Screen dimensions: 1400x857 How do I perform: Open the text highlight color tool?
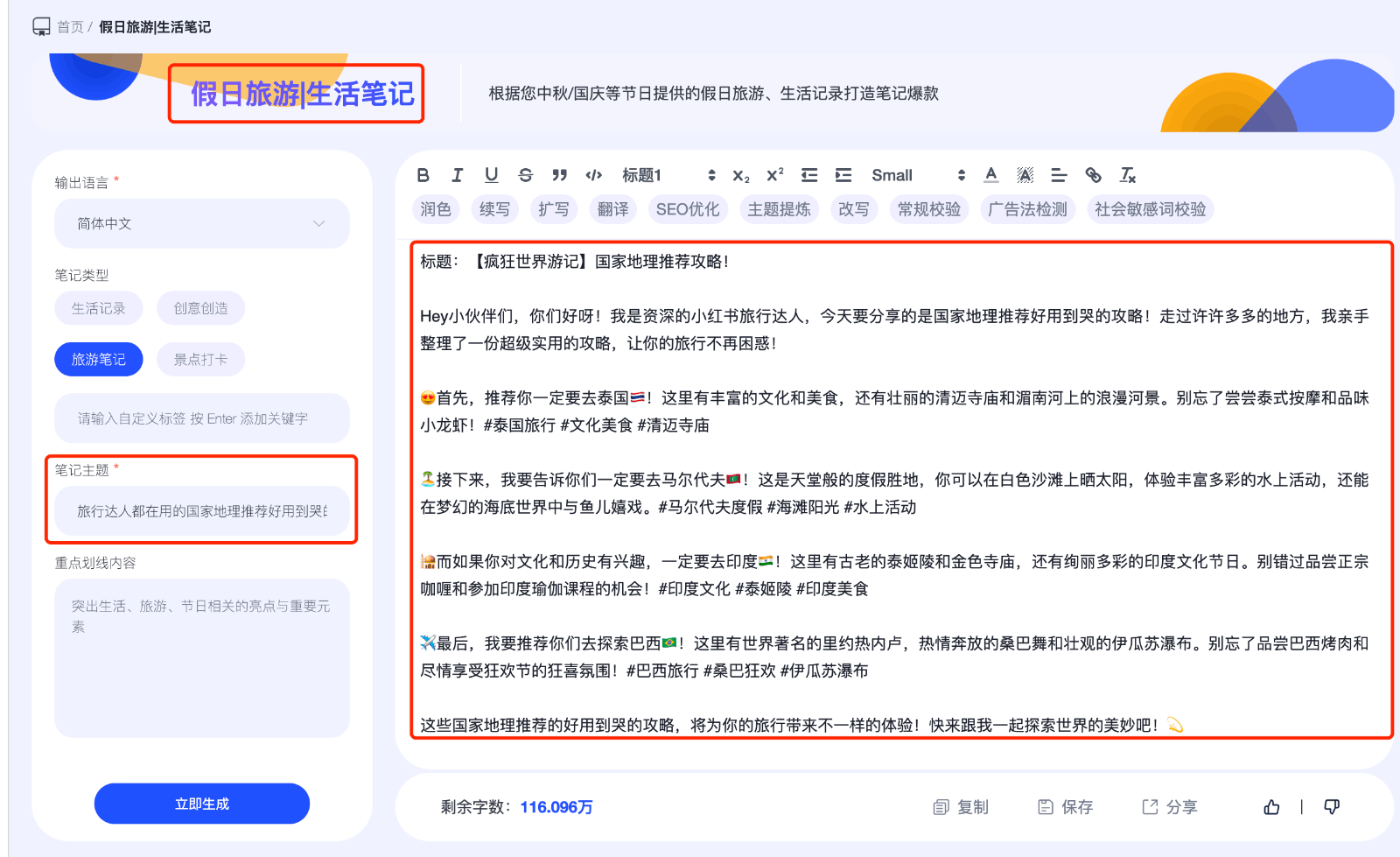[1025, 175]
